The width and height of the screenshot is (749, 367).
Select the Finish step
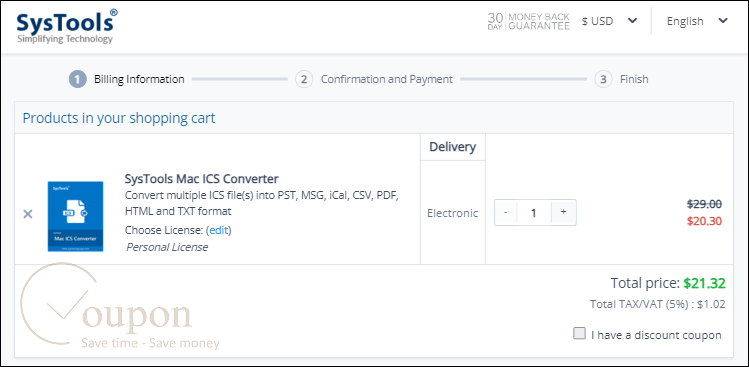621,79
